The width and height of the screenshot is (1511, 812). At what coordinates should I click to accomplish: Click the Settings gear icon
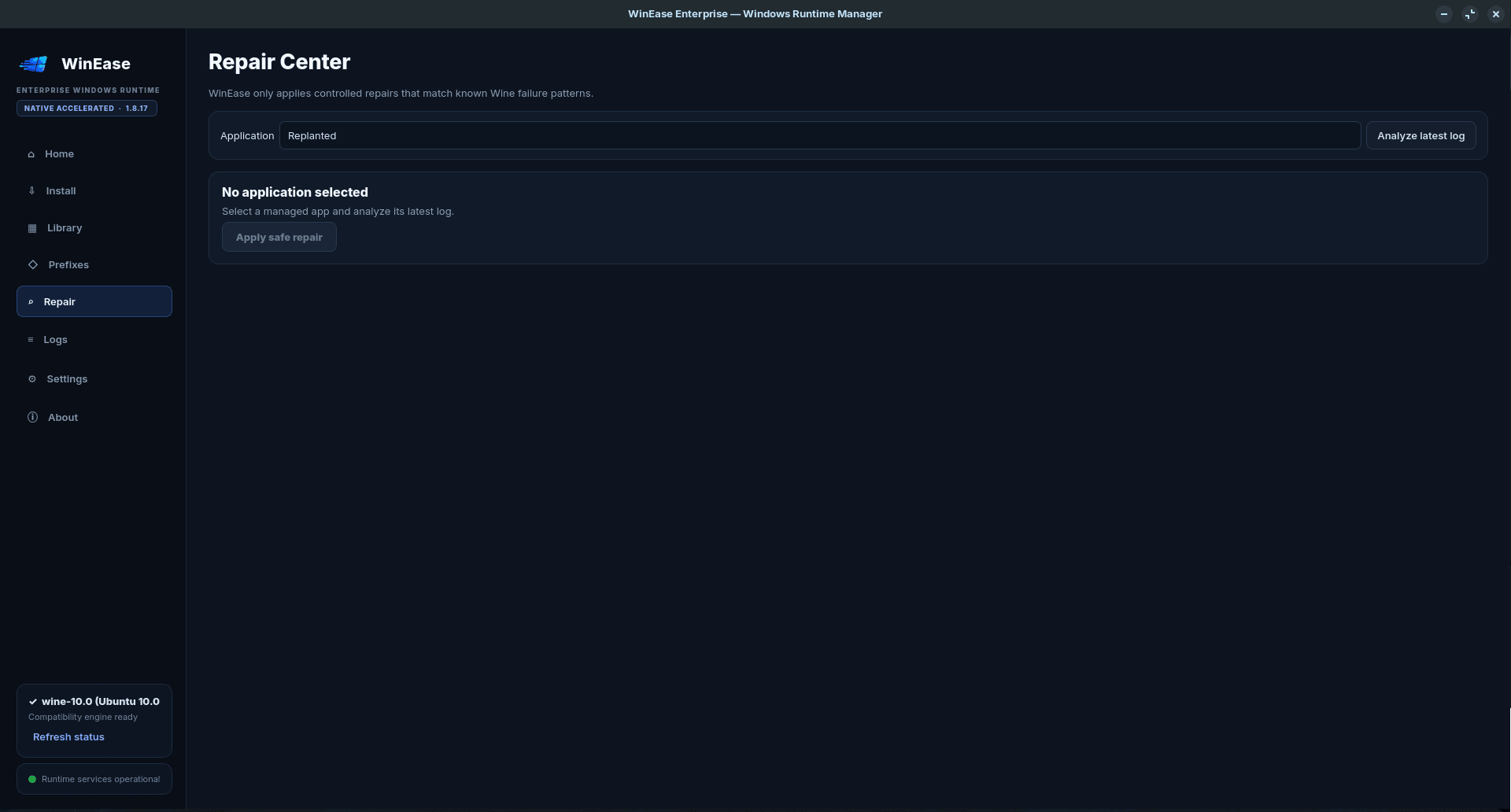32,379
